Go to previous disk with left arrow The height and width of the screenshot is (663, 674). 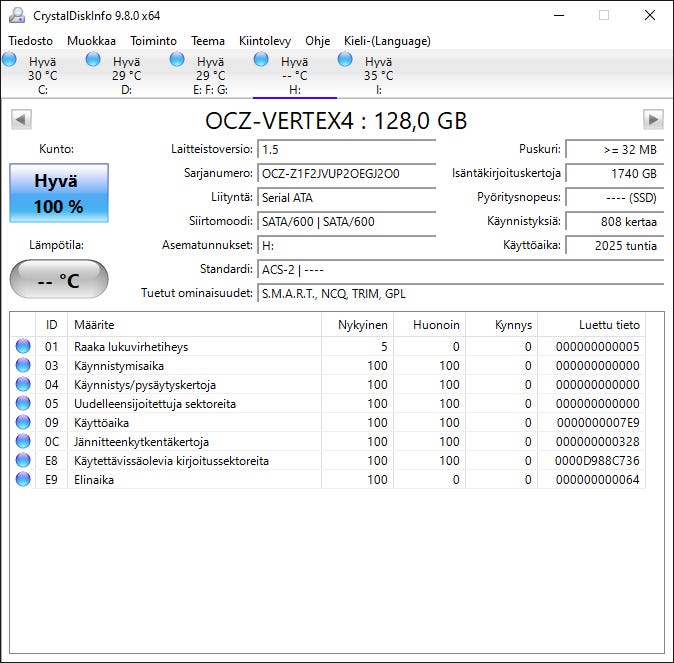21,119
